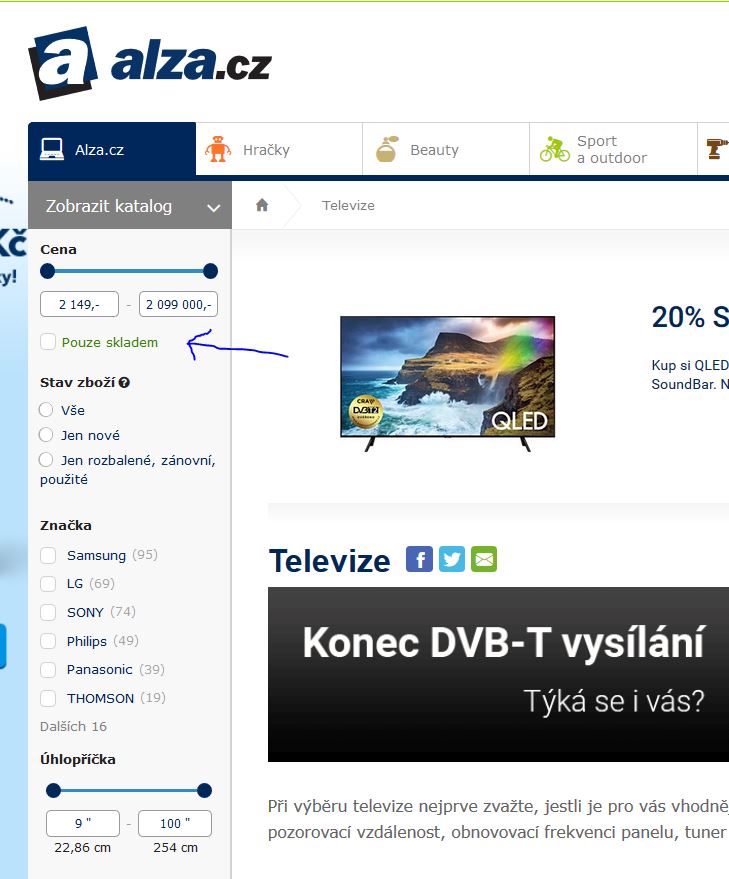Click the minimum diagonal field 9"

point(83,824)
